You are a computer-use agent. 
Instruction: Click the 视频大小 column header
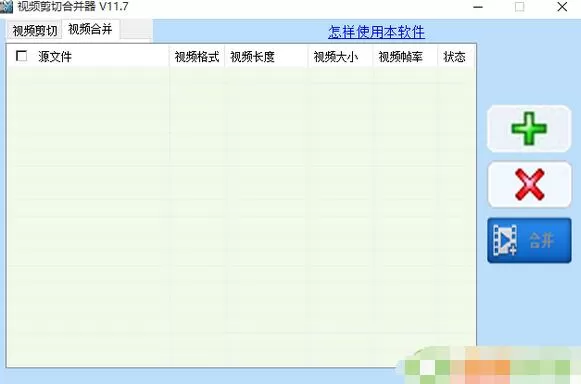pos(341,57)
